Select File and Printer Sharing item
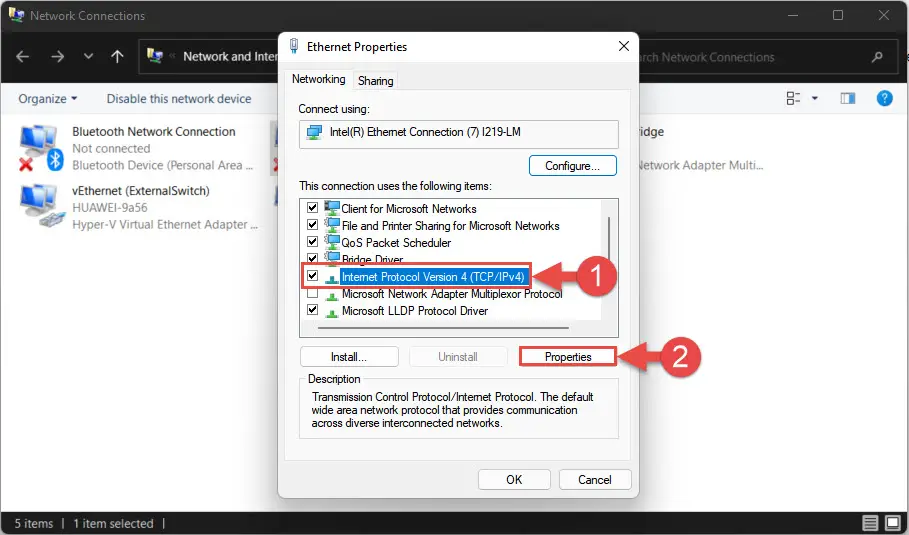909x535 pixels. [450, 225]
